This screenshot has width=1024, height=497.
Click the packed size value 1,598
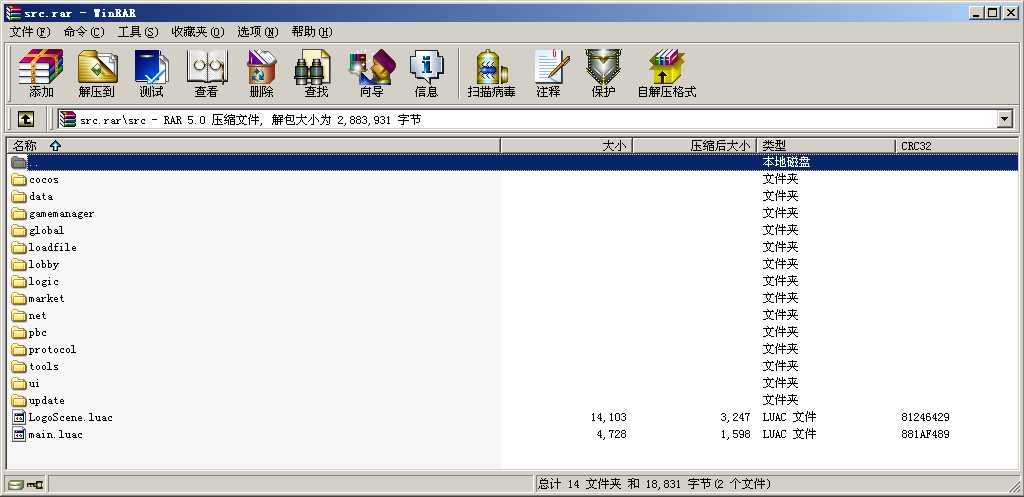pyautogui.click(x=736, y=434)
